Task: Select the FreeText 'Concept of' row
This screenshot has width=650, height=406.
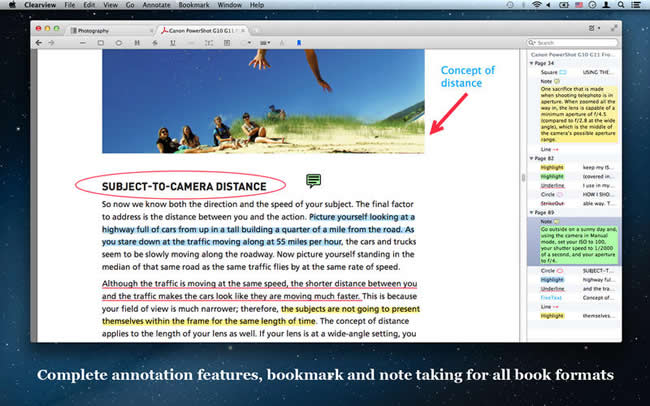Action: coord(574,298)
